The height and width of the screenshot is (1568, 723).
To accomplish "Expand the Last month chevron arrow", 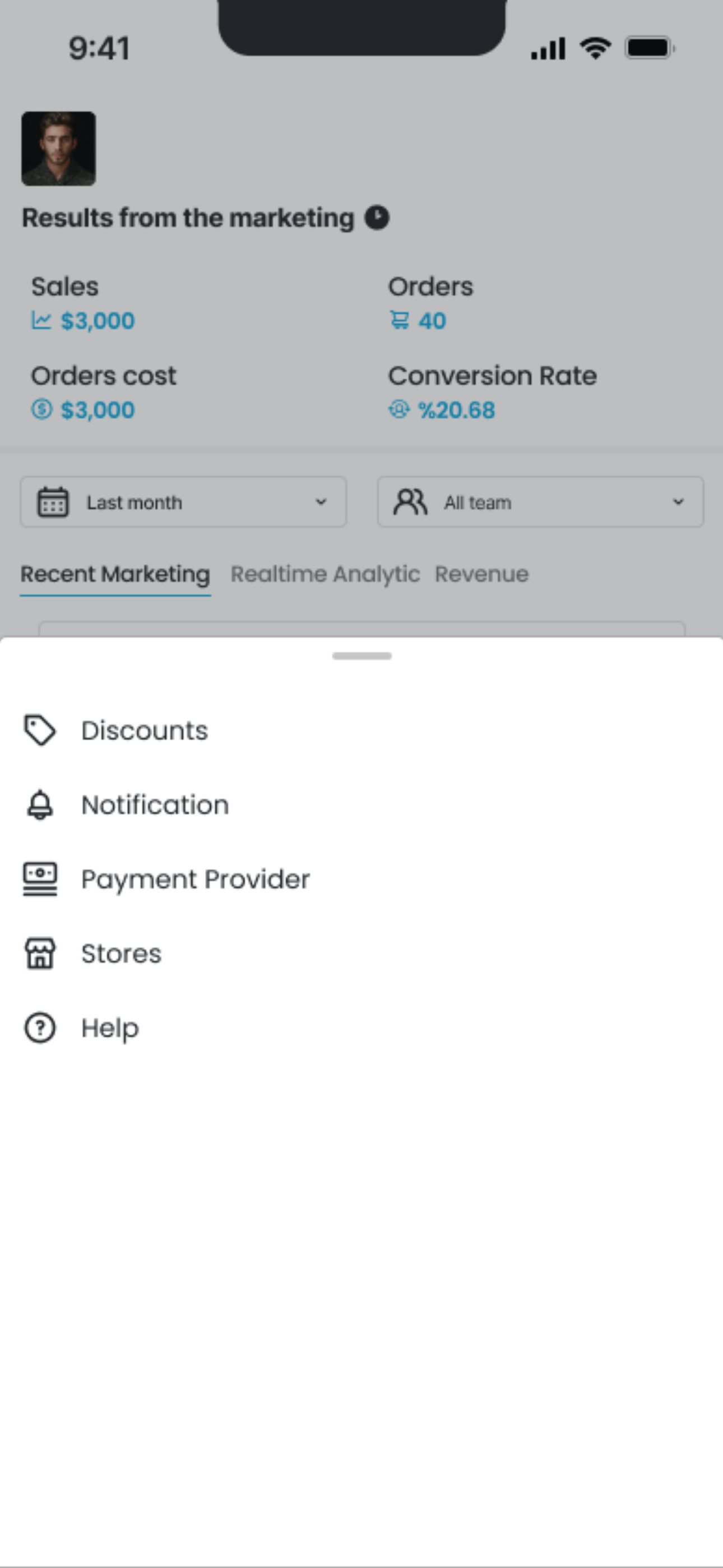I will (321, 502).
